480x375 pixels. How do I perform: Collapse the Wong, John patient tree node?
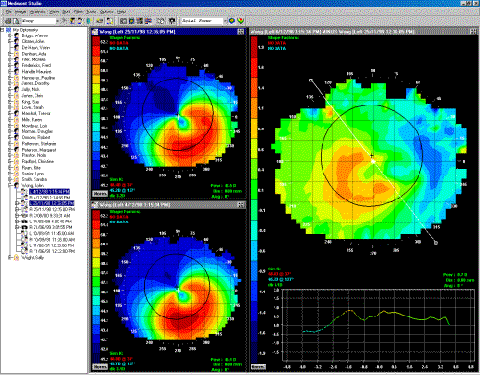(10, 185)
